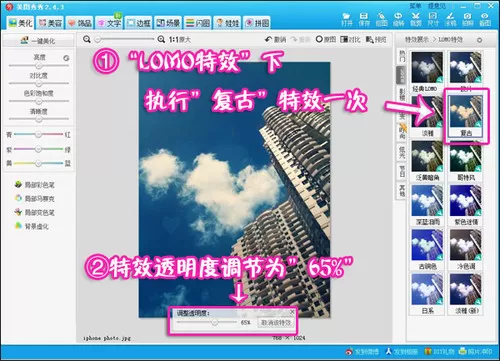The height and width of the screenshot is (361, 500).
Task: Click the 调整透明度 transparency slider at 65%
Action: click(207, 322)
